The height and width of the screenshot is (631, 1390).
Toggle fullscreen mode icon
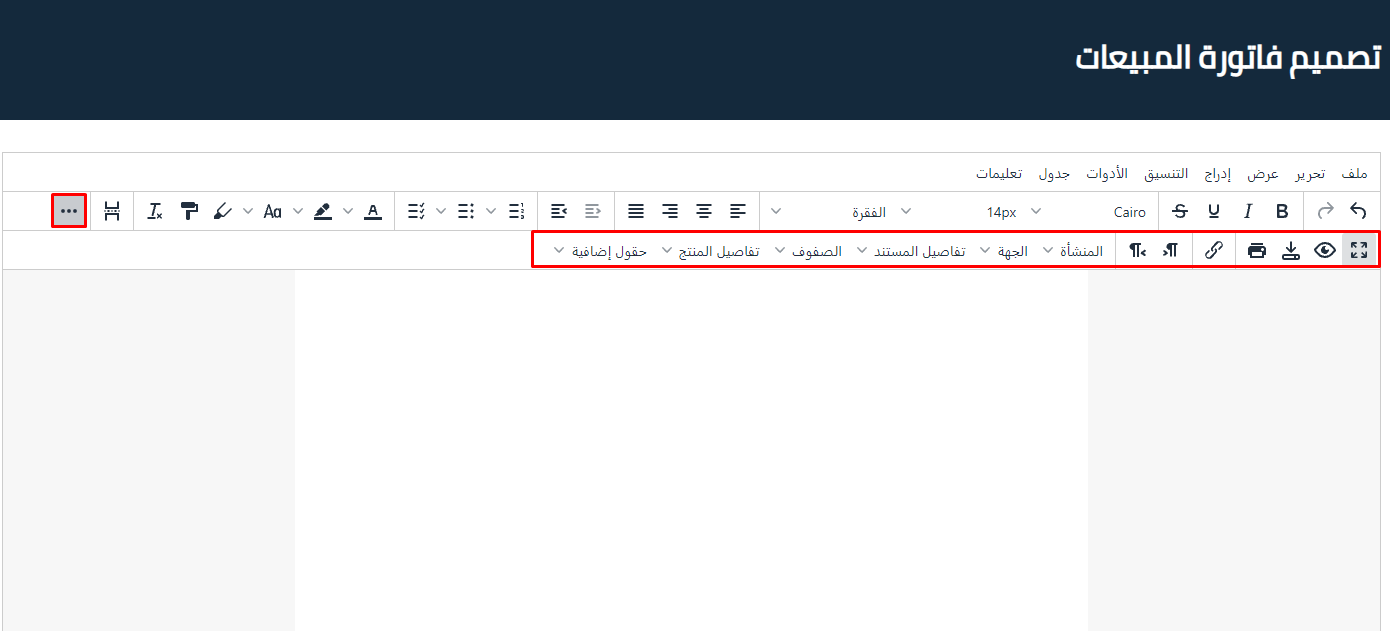[x=1358, y=251]
